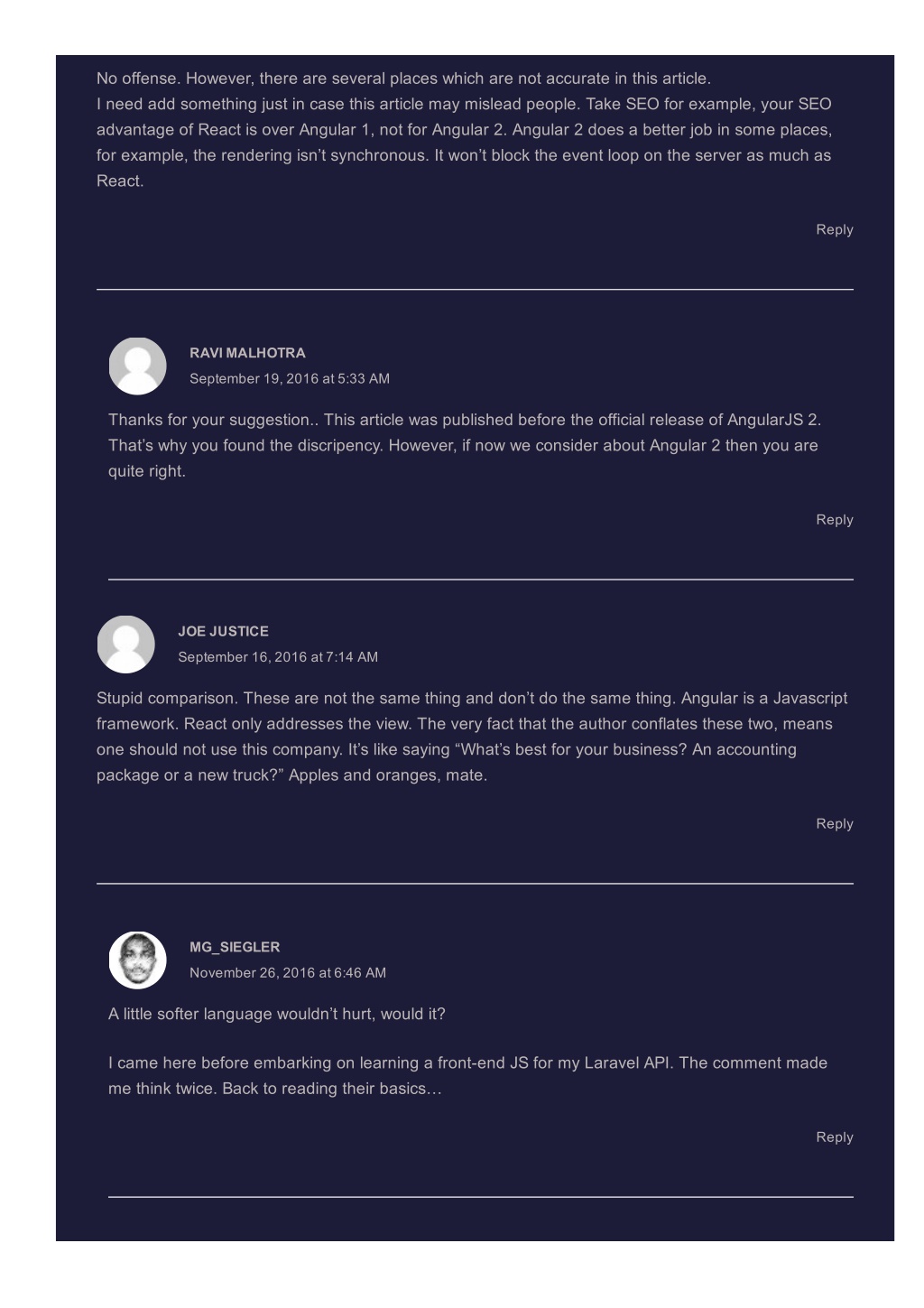
Task: Open the JOE JUSTICE author name
Action: [x=223, y=631]
